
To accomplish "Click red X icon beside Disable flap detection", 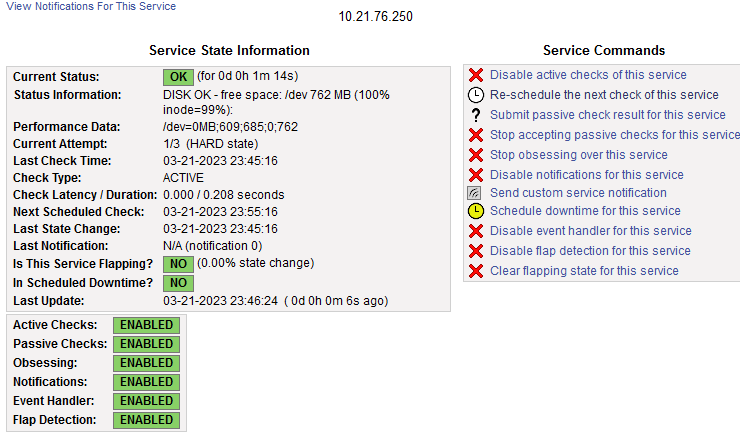I will [x=476, y=251].
